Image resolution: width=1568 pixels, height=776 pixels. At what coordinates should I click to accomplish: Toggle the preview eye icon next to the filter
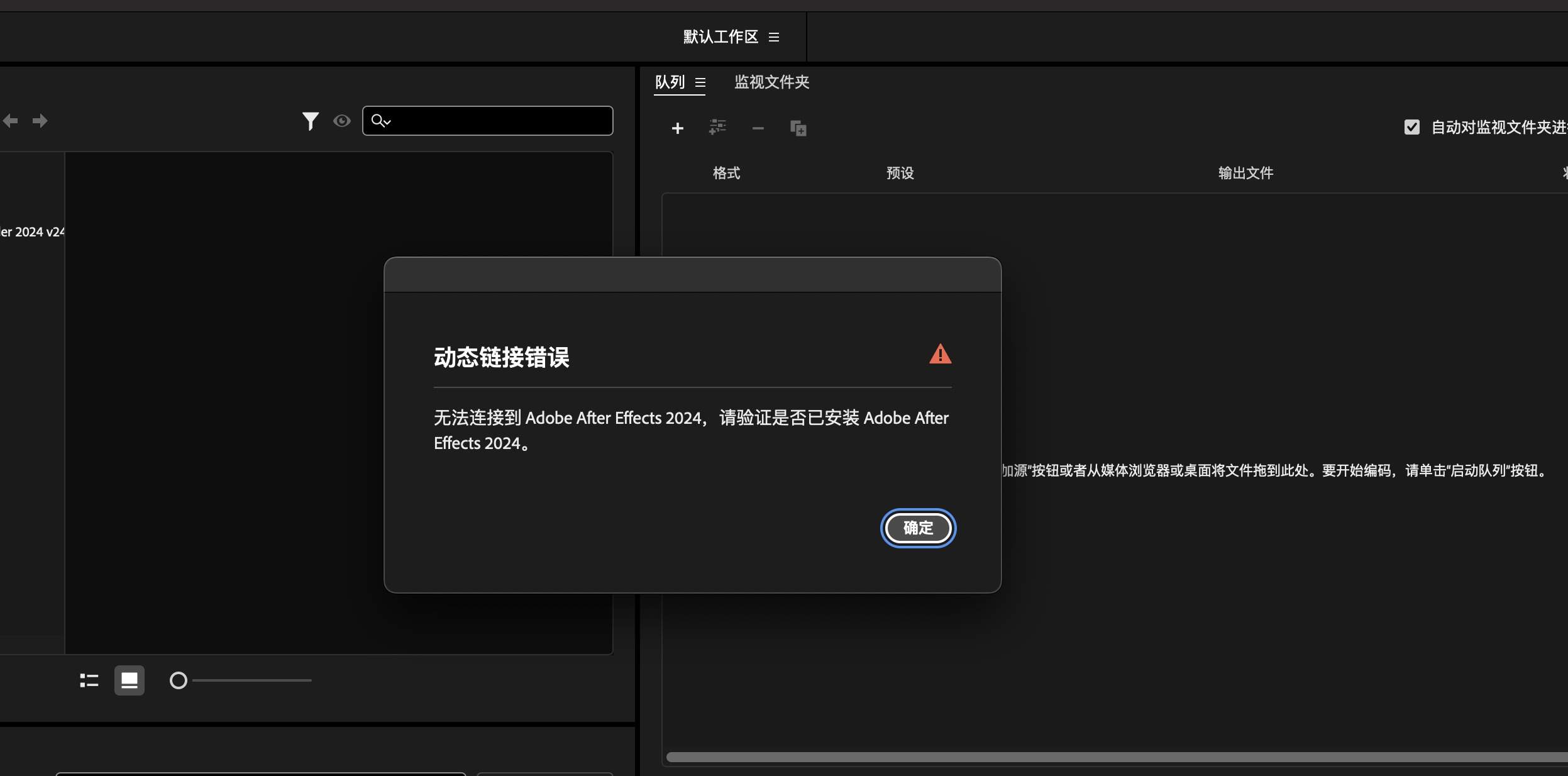342,120
